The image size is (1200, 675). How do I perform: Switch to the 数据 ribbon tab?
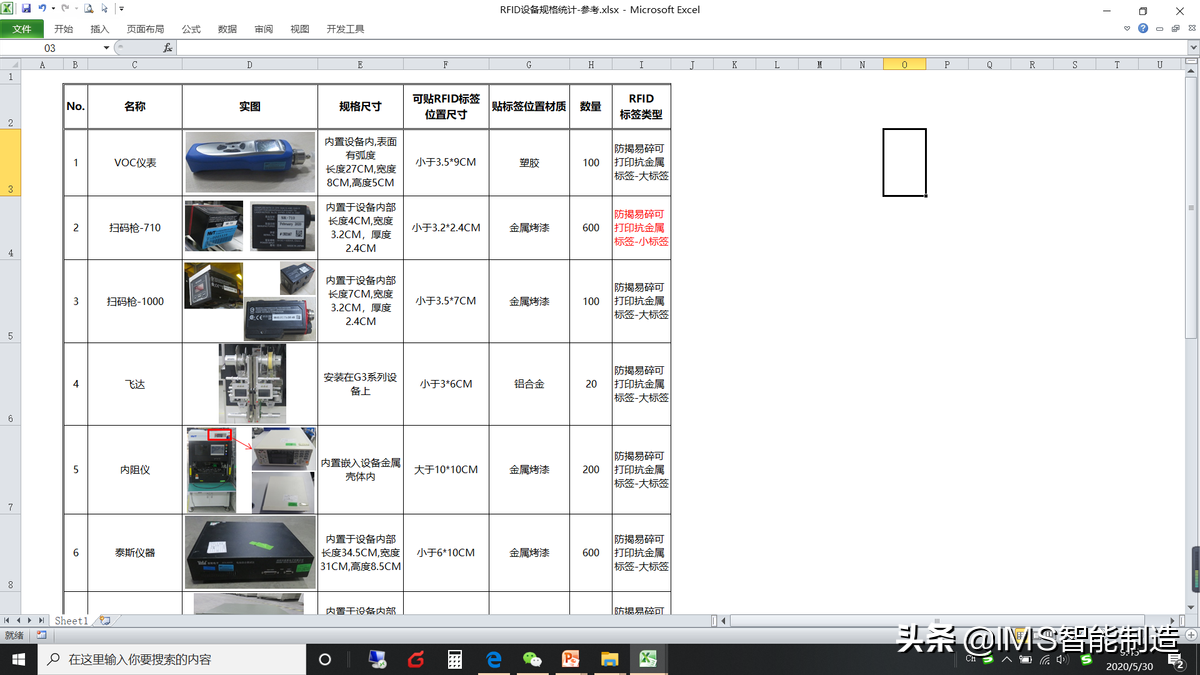tap(226, 29)
